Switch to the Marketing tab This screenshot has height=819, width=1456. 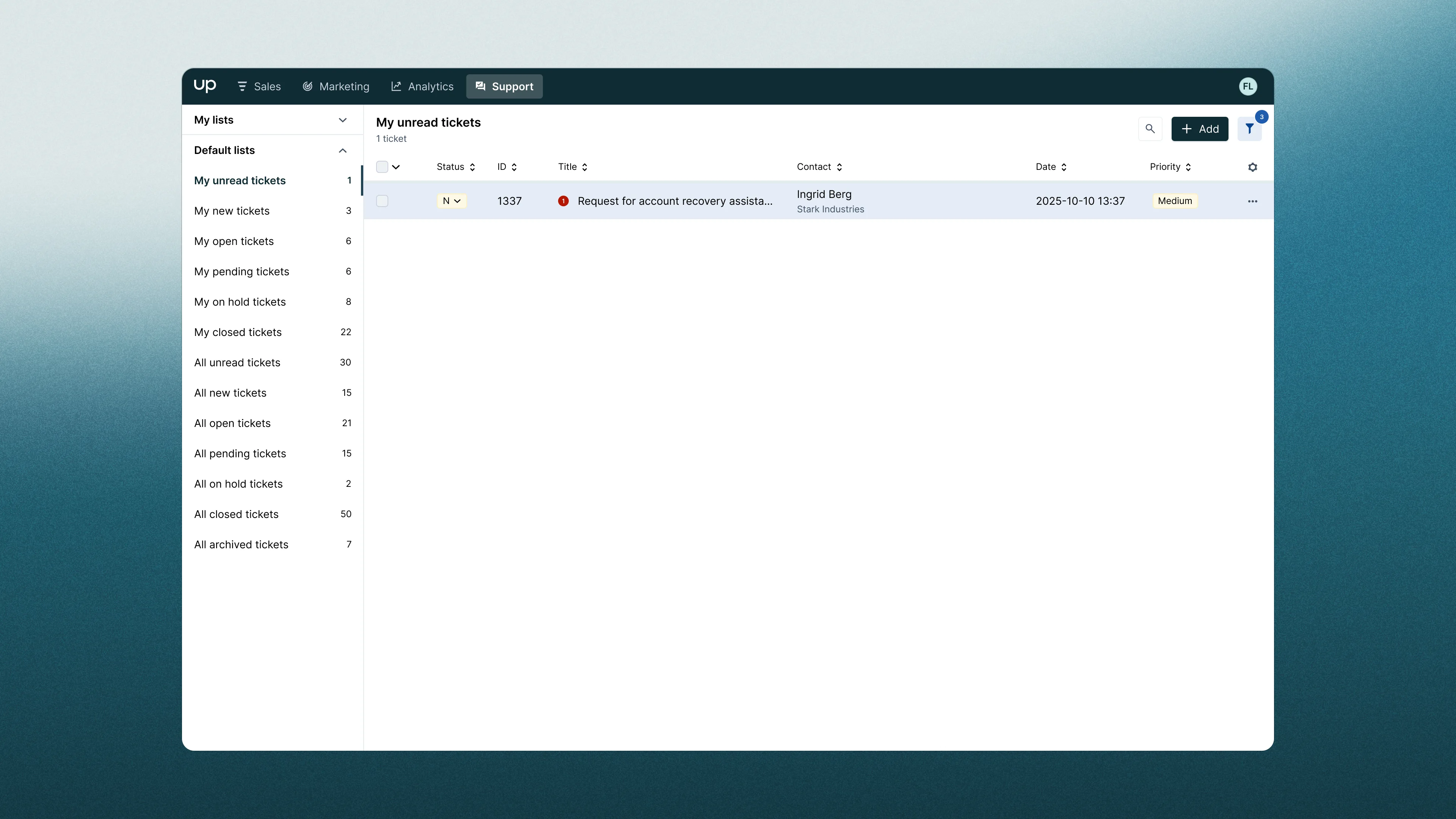click(x=336, y=86)
